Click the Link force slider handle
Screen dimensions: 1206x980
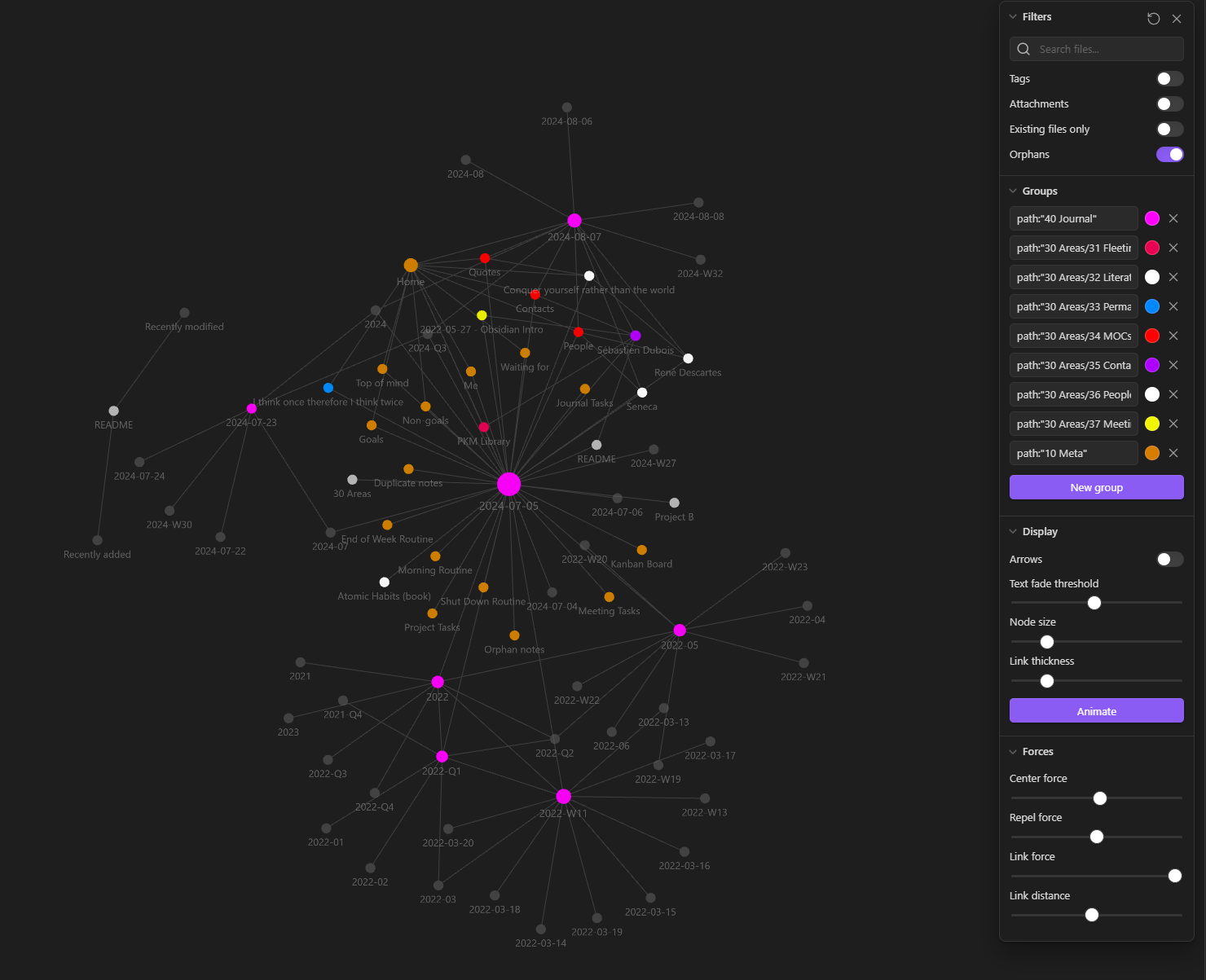pyautogui.click(x=1175, y=877)
